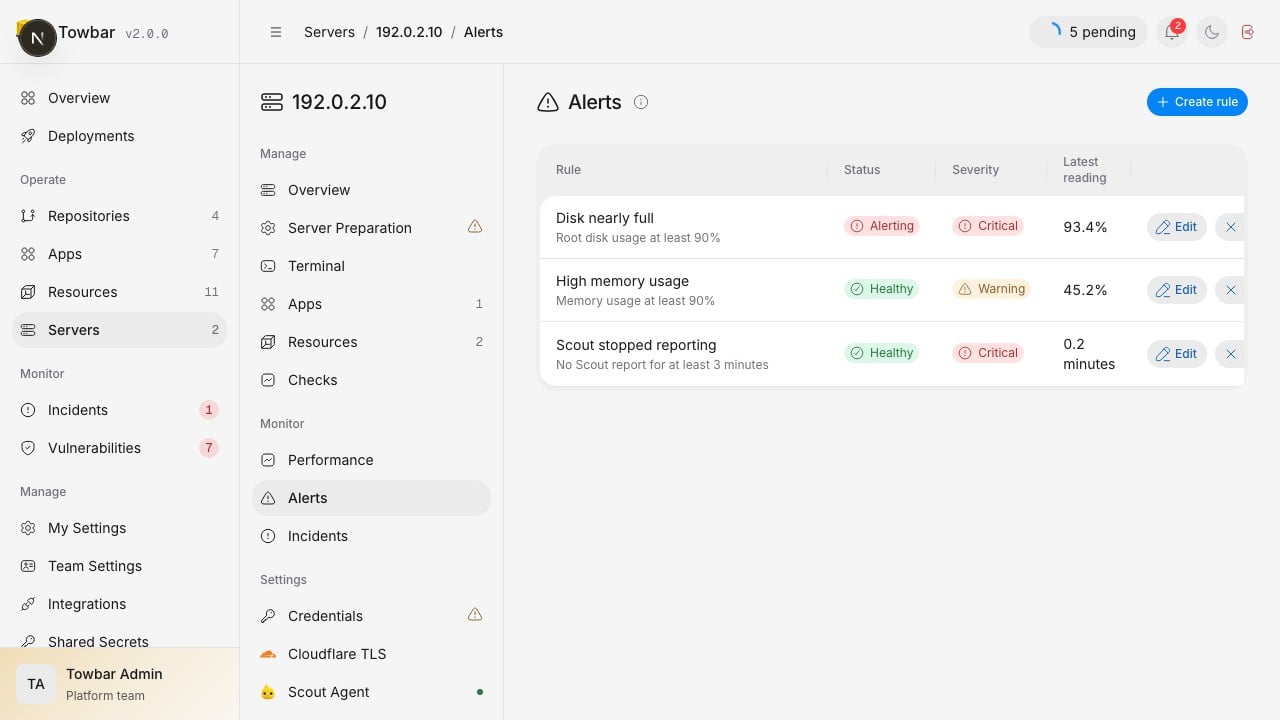
Task: Click the Warning severity badge
Action: pos(991,289)
